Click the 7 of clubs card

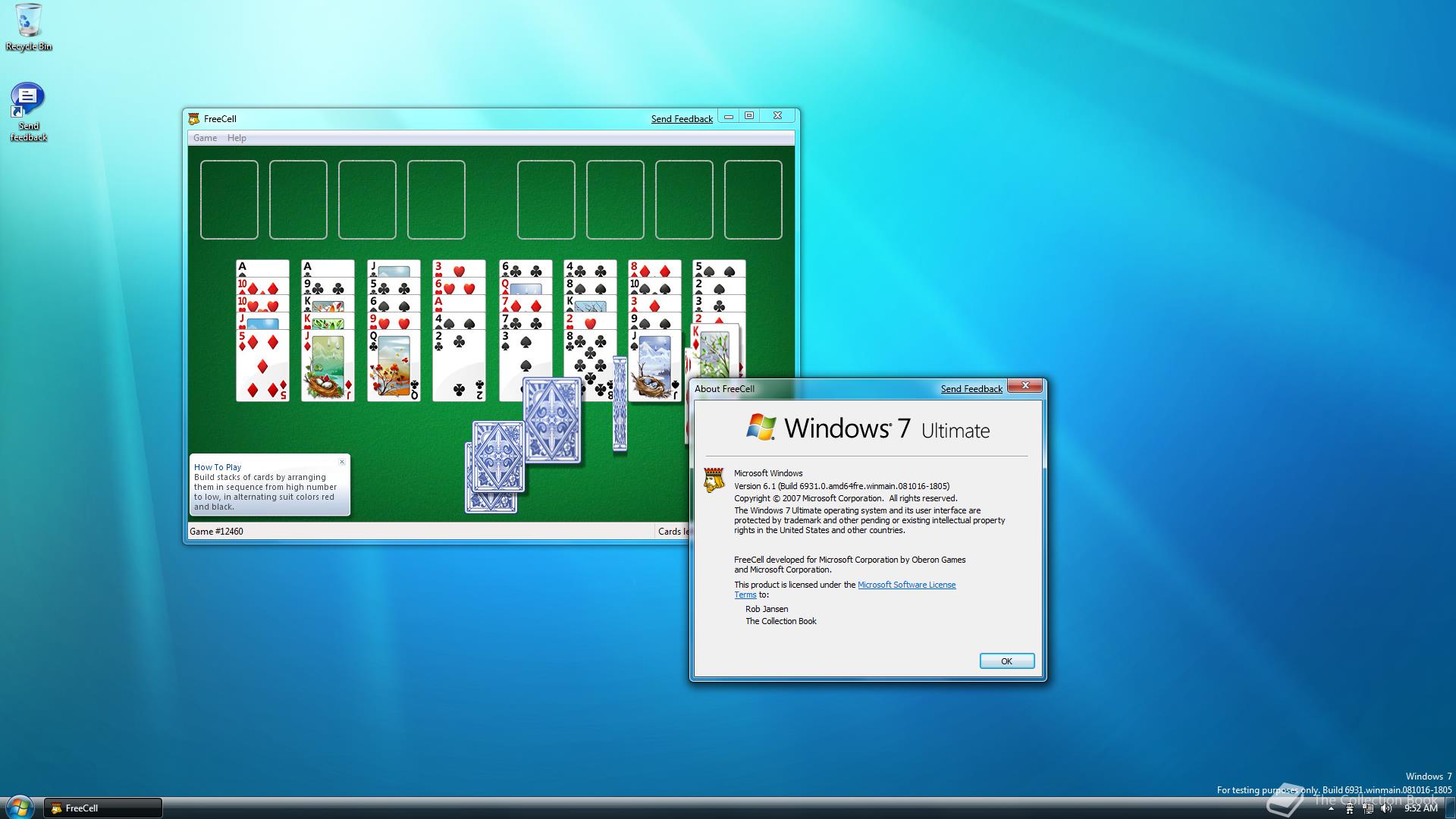(526, 321)
